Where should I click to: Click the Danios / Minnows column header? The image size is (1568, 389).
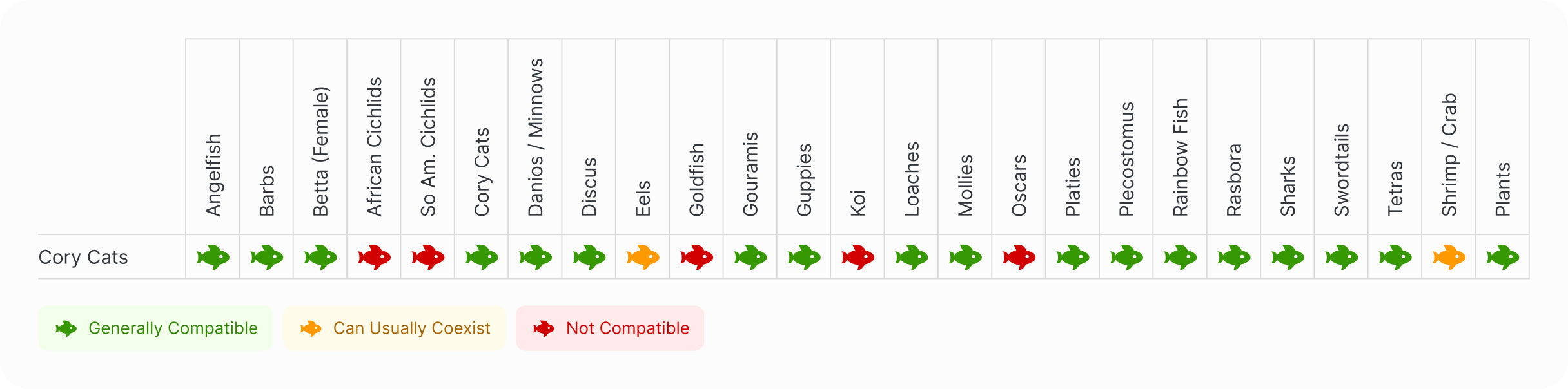coord(536,137)
